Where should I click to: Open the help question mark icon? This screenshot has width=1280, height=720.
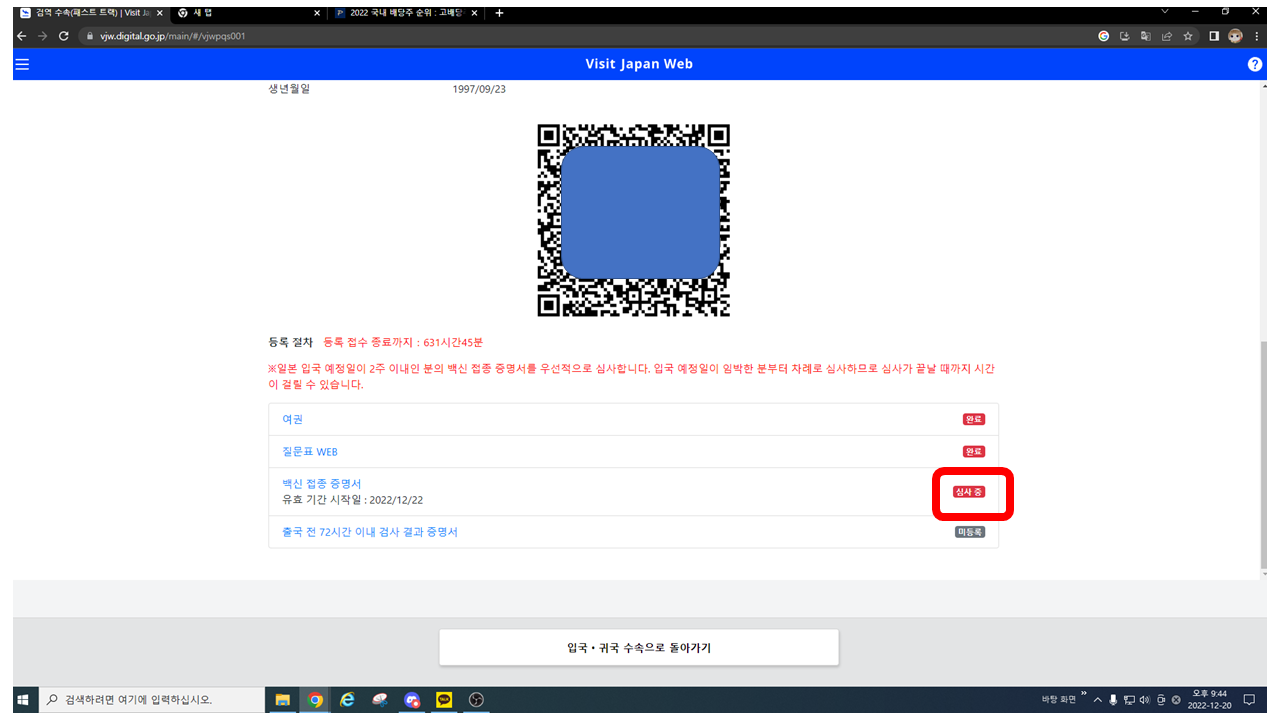pos(1255,64)
